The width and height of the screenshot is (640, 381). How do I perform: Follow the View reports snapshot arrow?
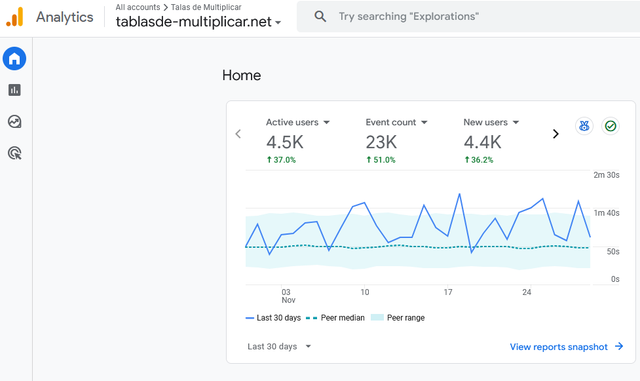pyautogui.click(x=619, y=346)
